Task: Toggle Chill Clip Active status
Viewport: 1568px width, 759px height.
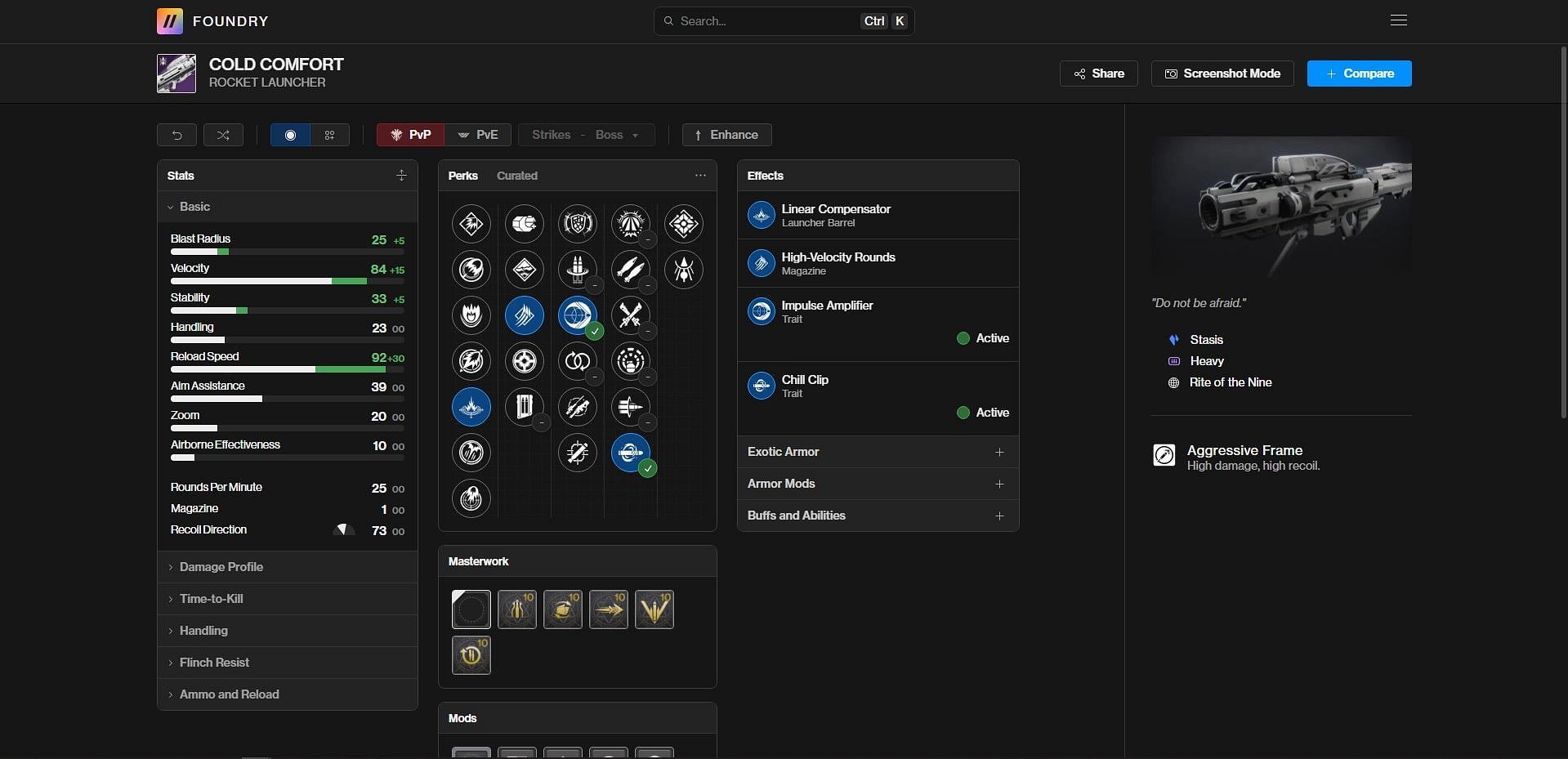Action: click(x=982, y=413)
